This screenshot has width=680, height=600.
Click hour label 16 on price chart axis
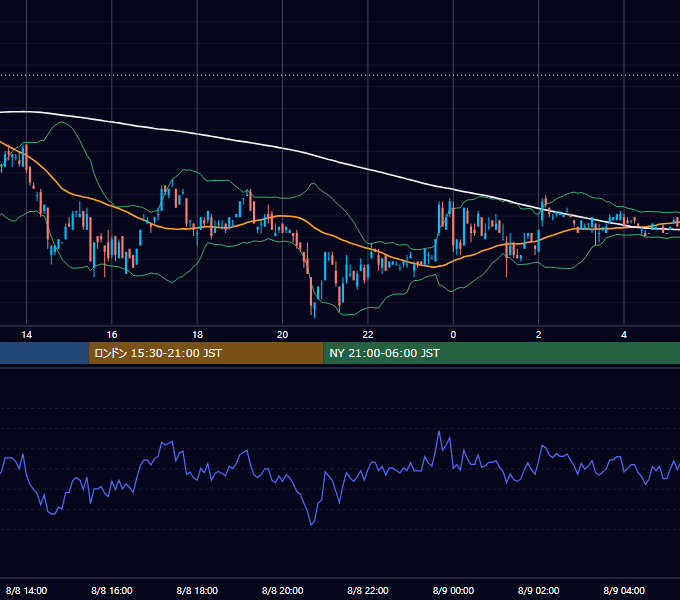(112, 334)
